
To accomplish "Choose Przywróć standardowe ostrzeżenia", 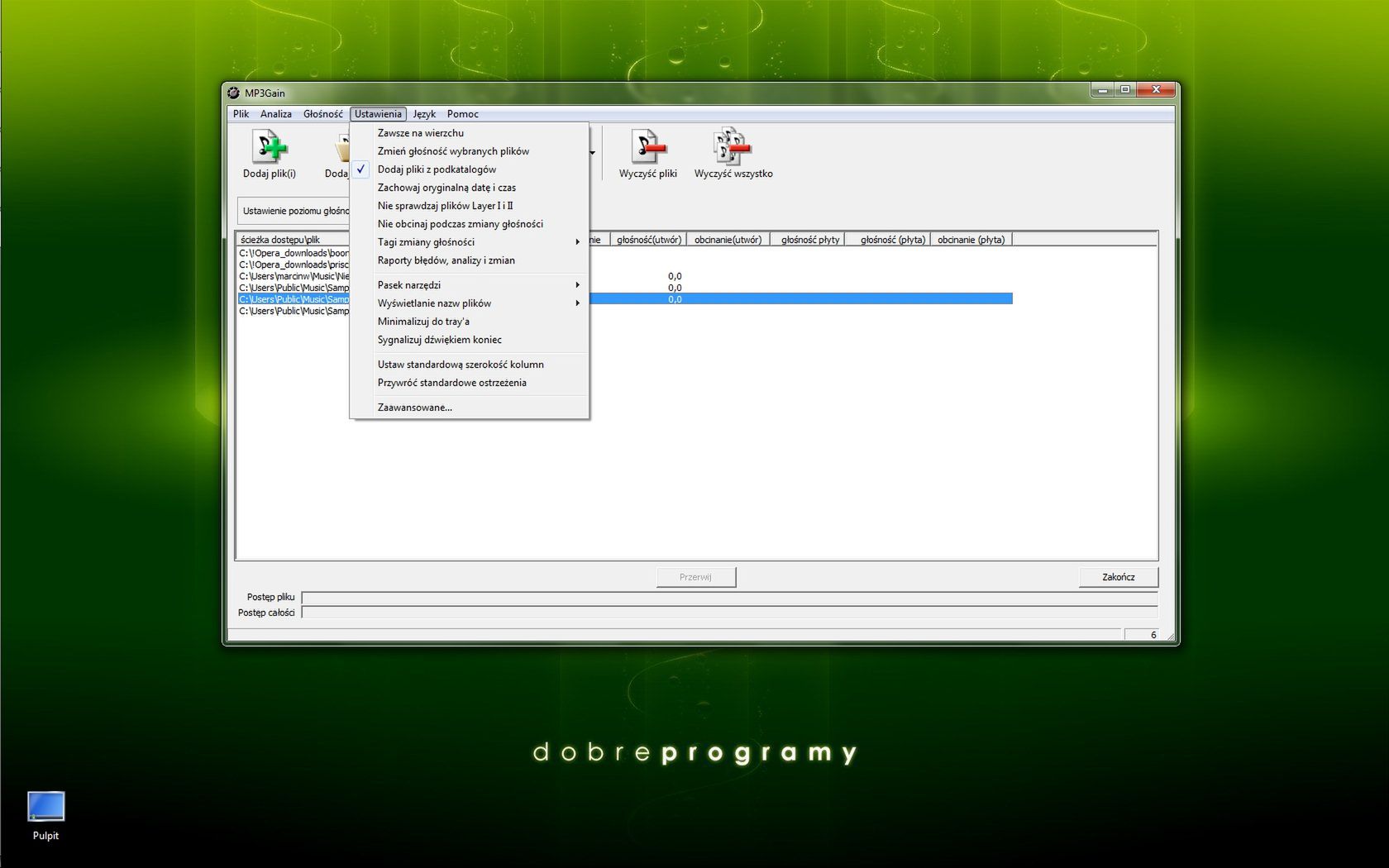I will (470, 383).
